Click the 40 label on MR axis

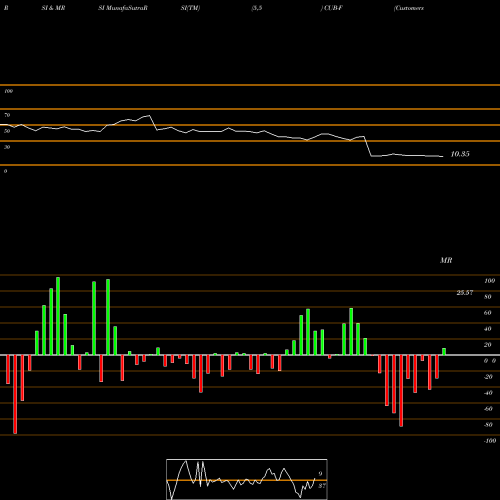click(x=487, y=329)
